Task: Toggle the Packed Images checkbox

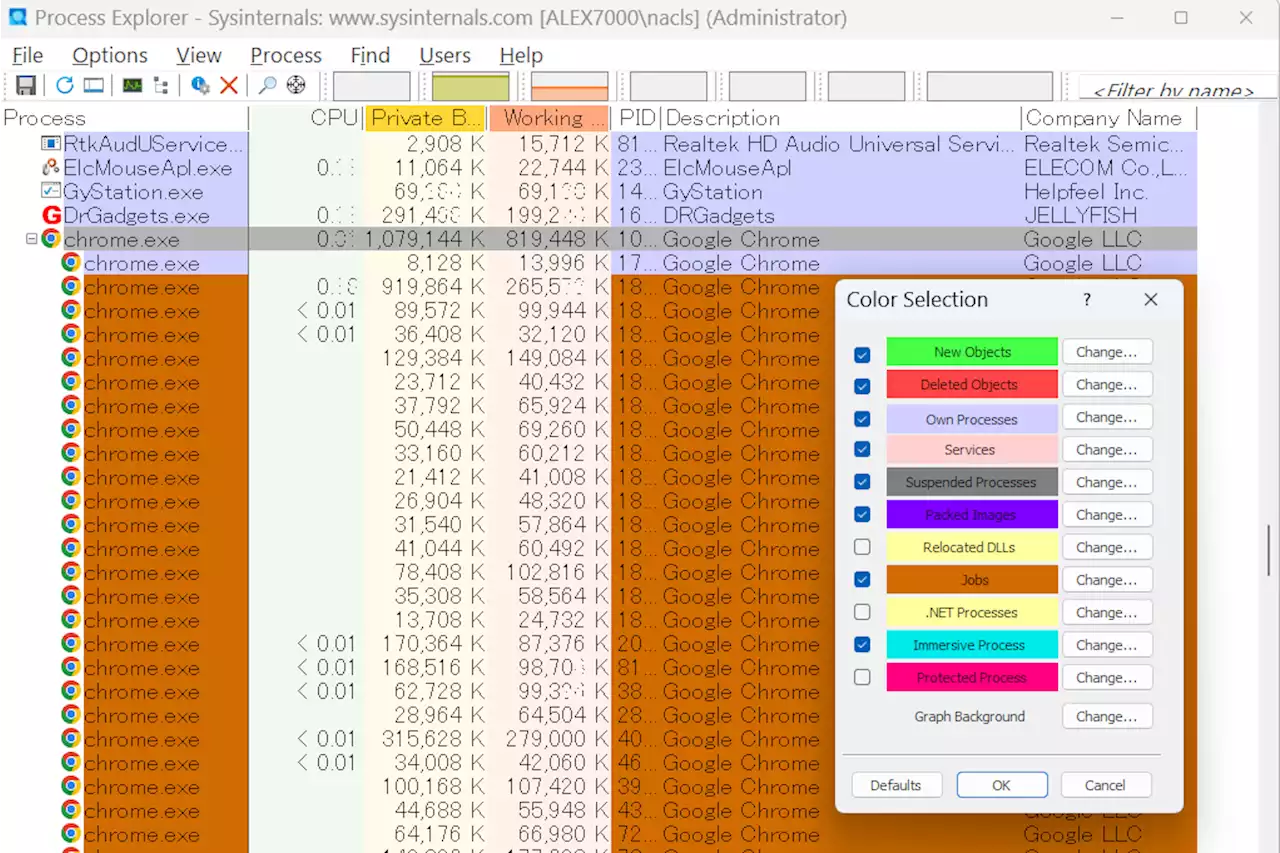Action: [863, 515]
